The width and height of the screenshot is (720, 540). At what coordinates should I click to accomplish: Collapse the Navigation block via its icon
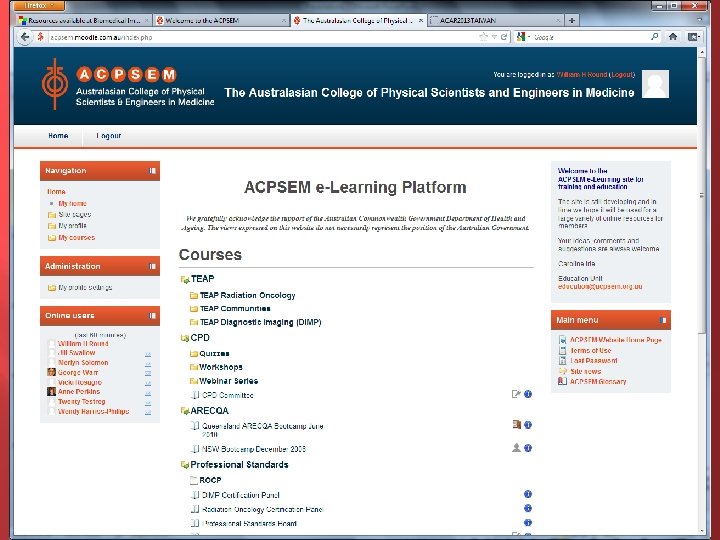[152, 171]
